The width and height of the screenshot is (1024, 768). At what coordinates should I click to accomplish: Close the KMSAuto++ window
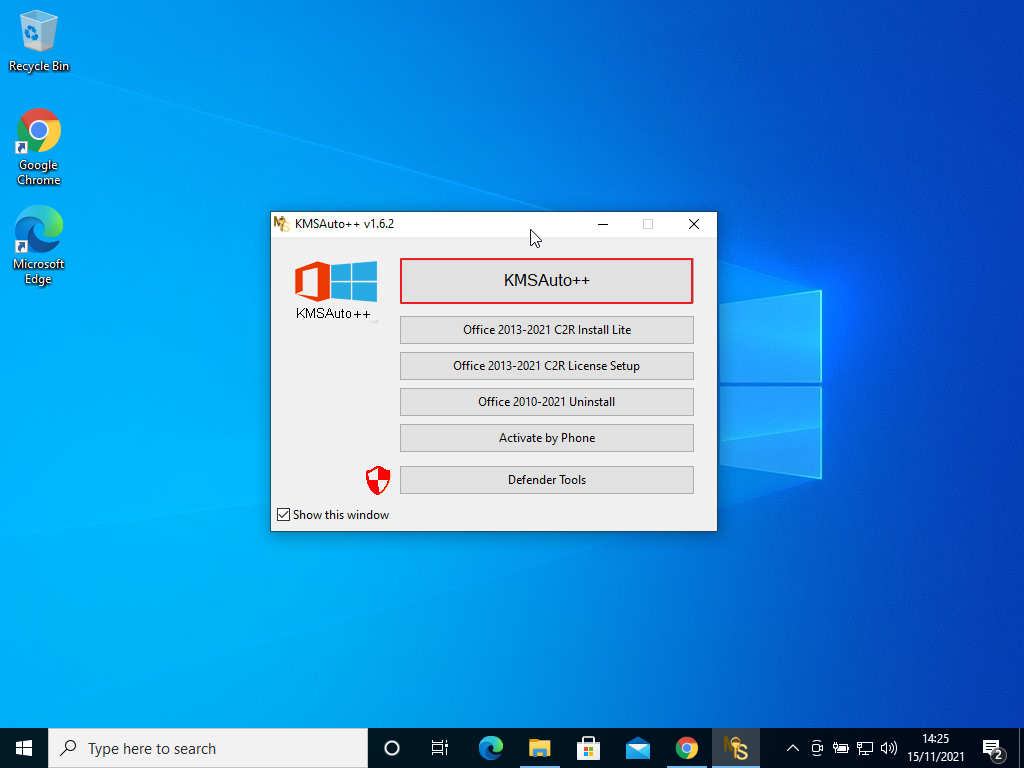pyautogui.click(x=694, y=224)
